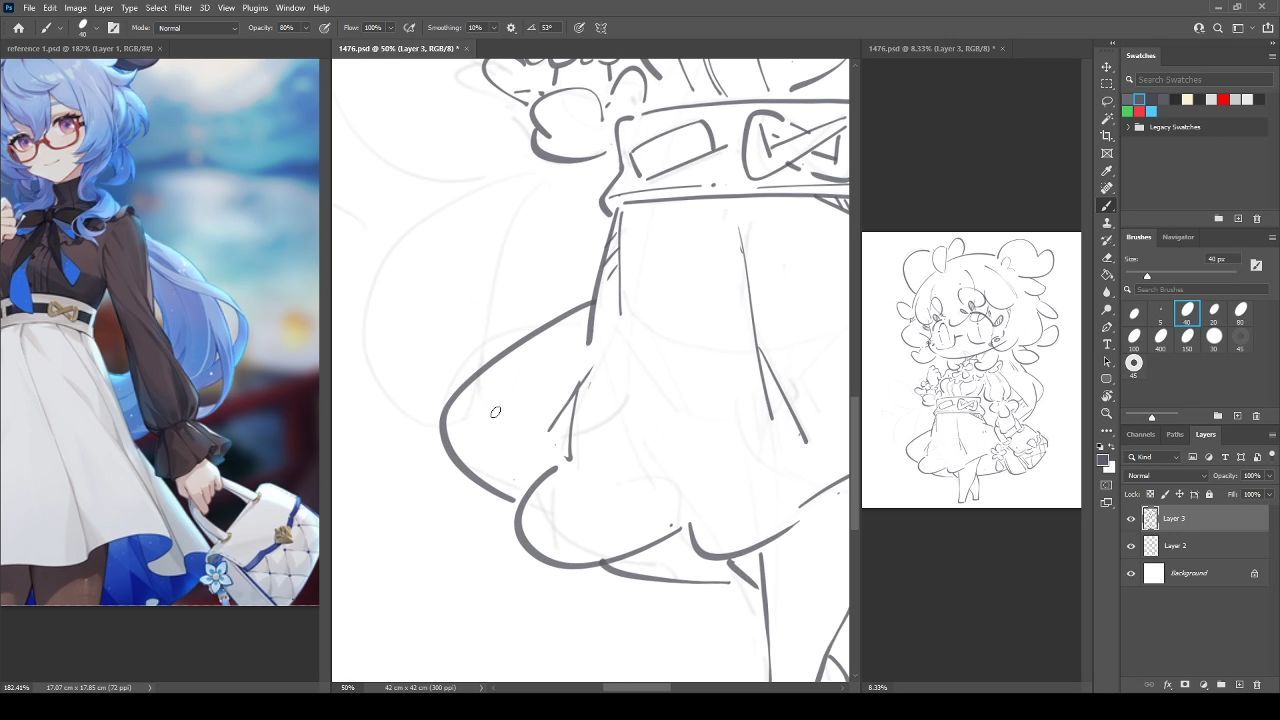Viewport: 1280px width, 720px height.
Task: Select the Magic Wand tool
Action: click(x=1106, y=118)
